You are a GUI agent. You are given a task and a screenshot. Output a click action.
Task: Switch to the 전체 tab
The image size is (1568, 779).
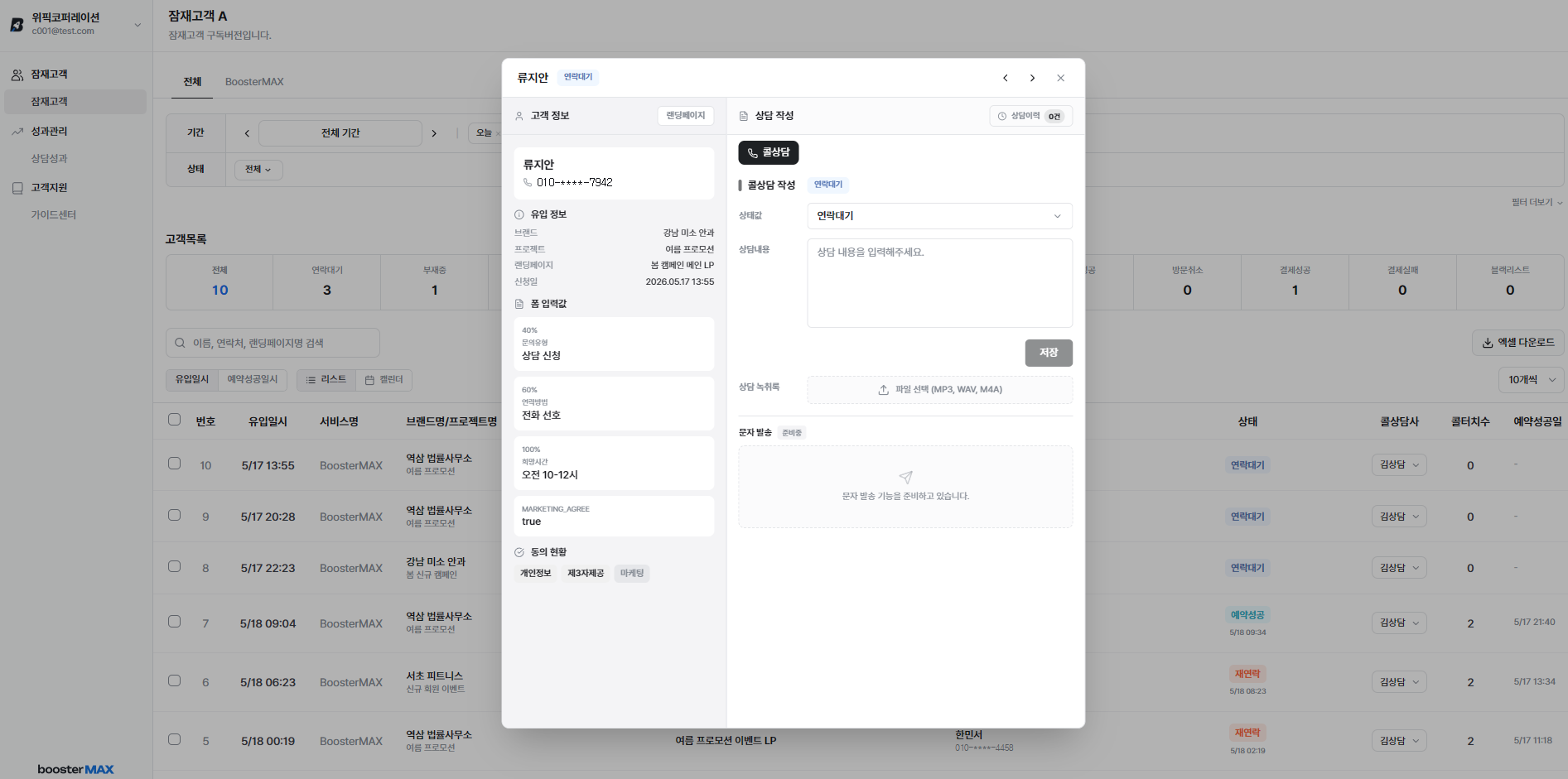tap(192, 82)
